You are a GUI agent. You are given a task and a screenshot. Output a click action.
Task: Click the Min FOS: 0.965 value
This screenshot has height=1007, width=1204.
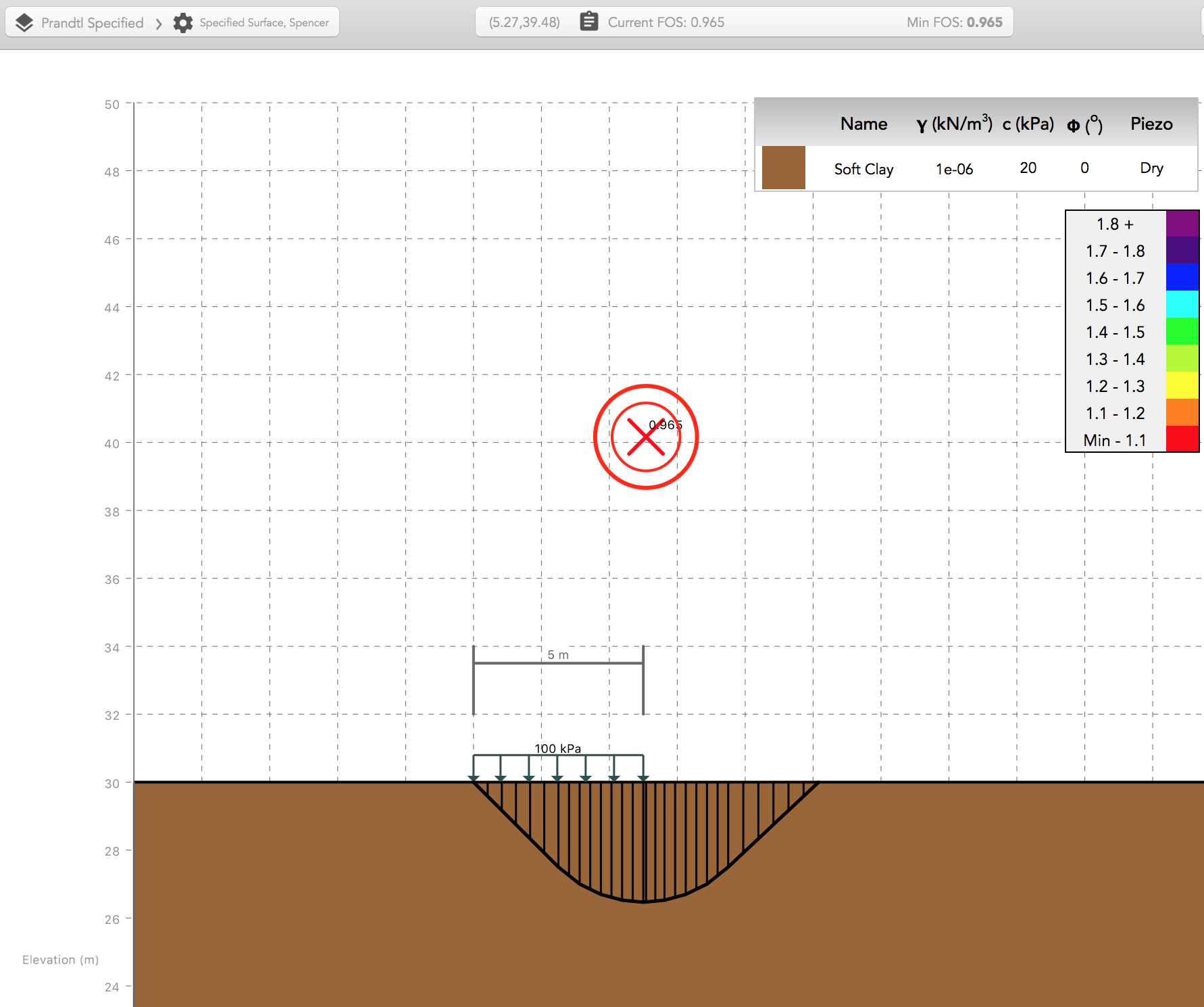tap(955, 22)
